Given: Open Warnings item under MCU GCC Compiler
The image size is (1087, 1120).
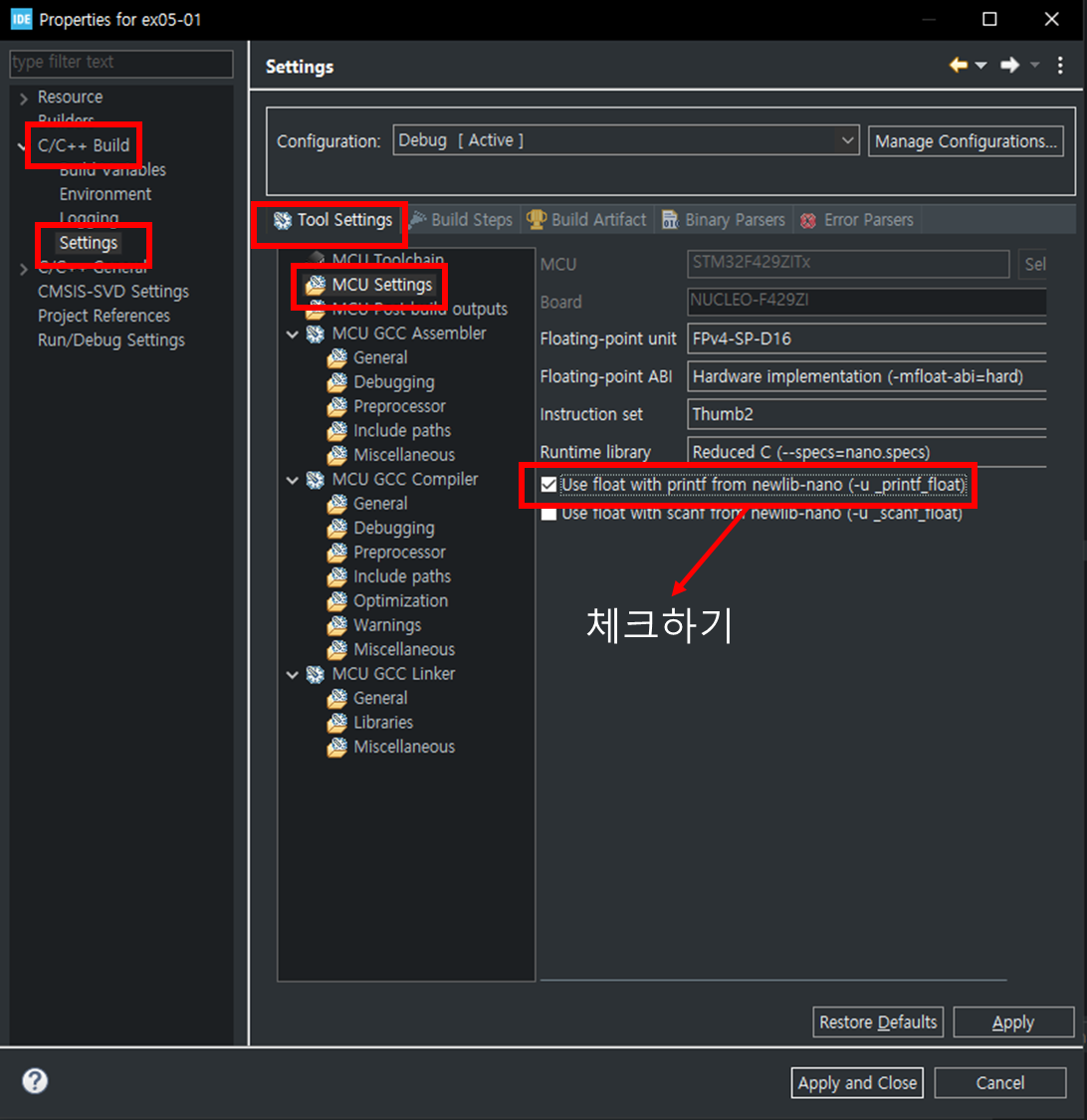Looking at the screenshot, I should click(387, 625).
